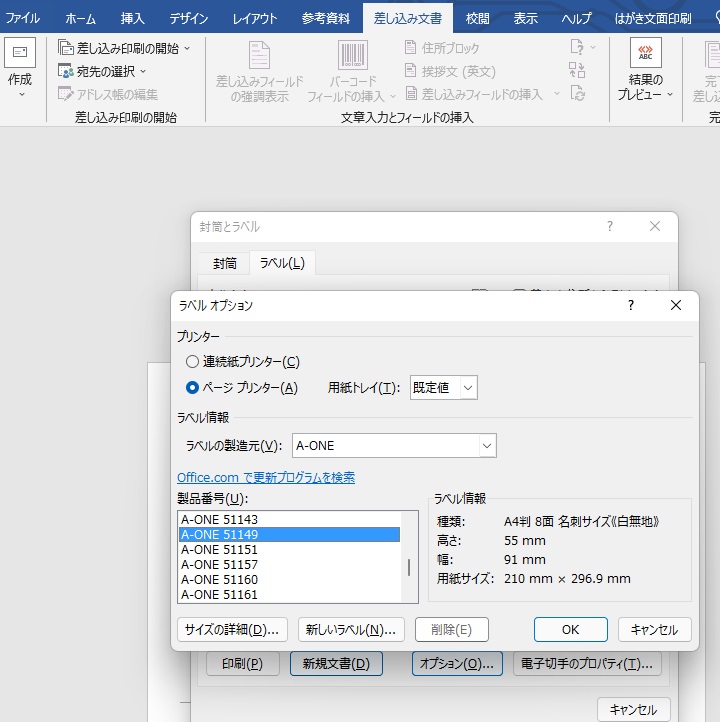Click 差し込みフィールドの強調表示 icon

(x=259, y=55)
